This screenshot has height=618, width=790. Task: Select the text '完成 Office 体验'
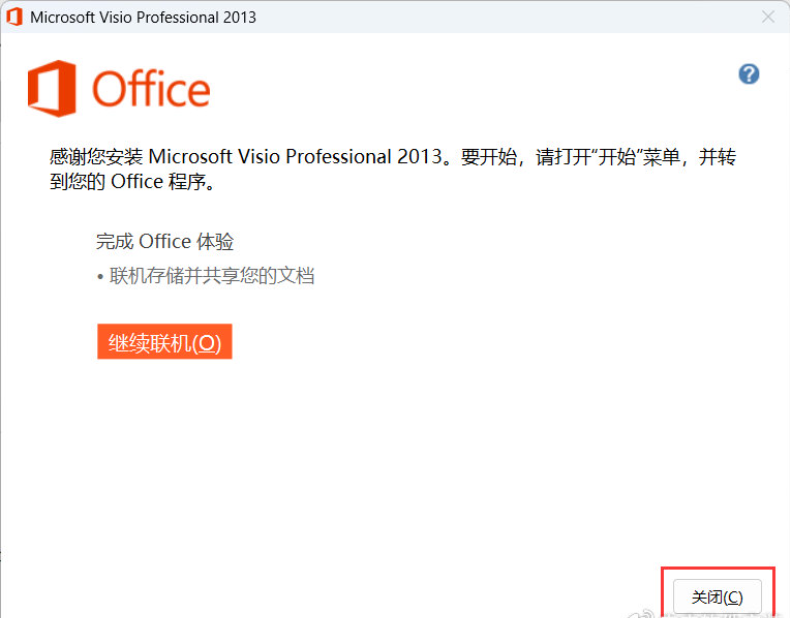tap(165, 241)
